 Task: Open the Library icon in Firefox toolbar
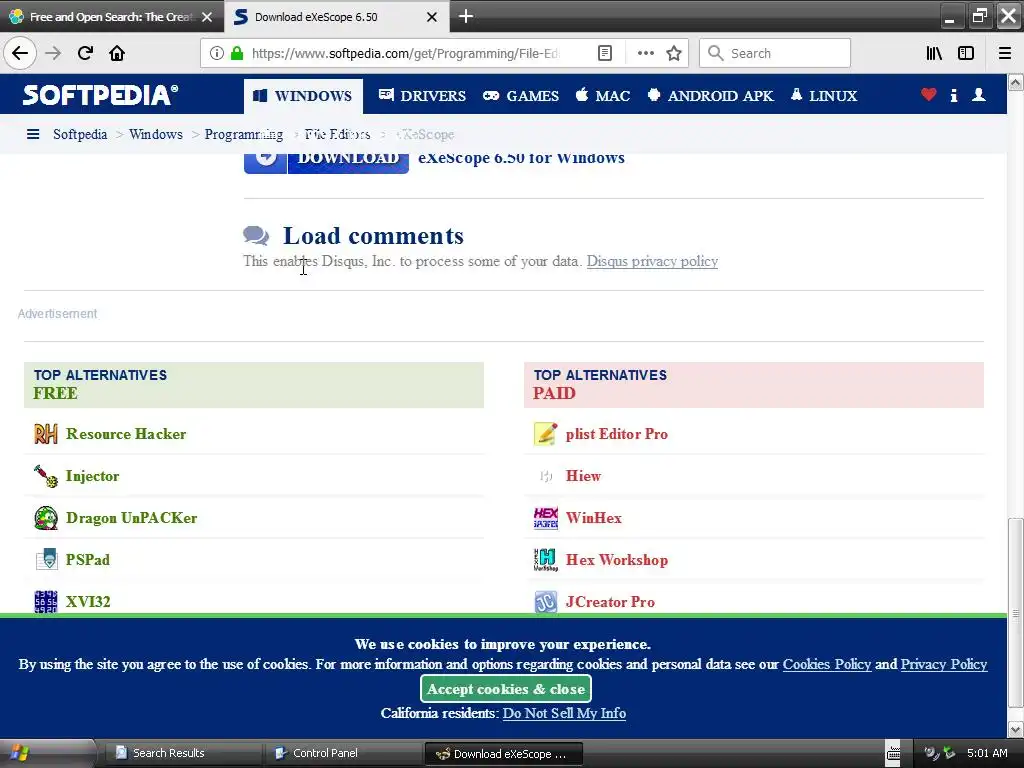pos(934,53)
